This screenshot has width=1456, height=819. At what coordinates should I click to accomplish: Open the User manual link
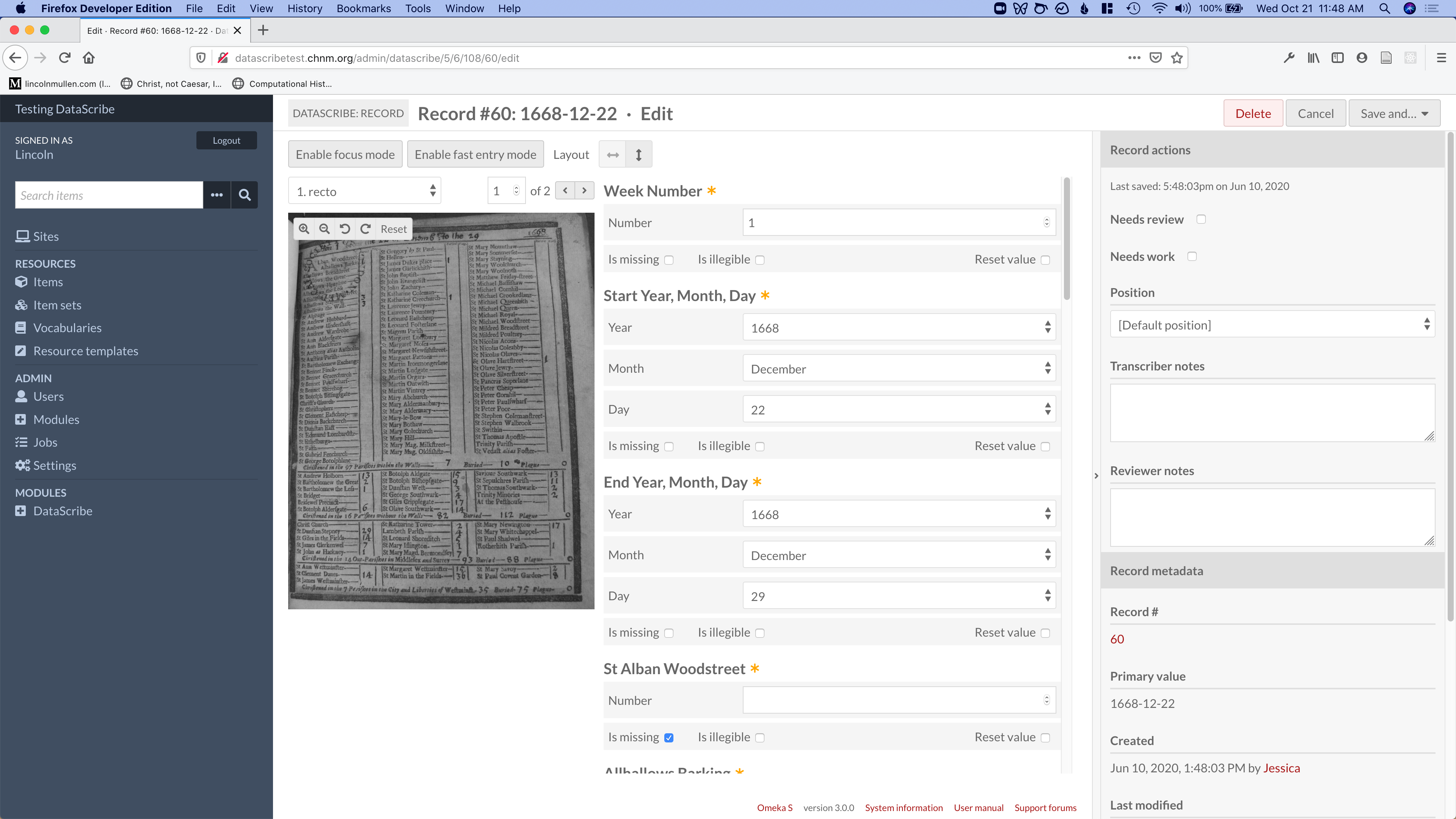click(978, 808)
